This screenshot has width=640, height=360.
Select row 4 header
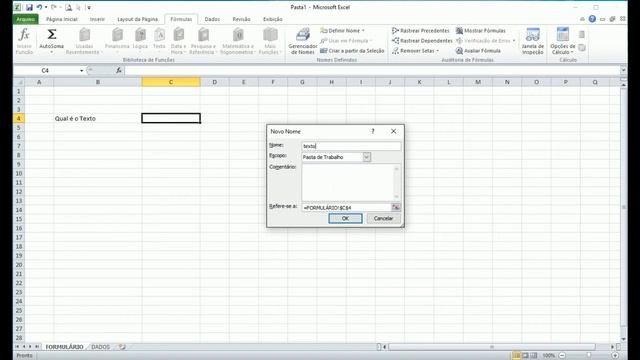[18, 118]
